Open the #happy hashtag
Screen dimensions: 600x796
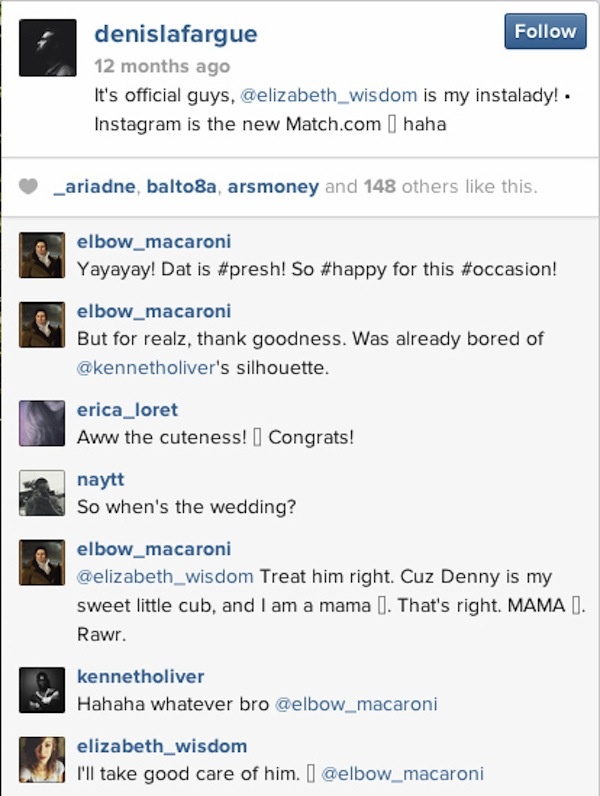pyautogui.click(x=350, y=269)
